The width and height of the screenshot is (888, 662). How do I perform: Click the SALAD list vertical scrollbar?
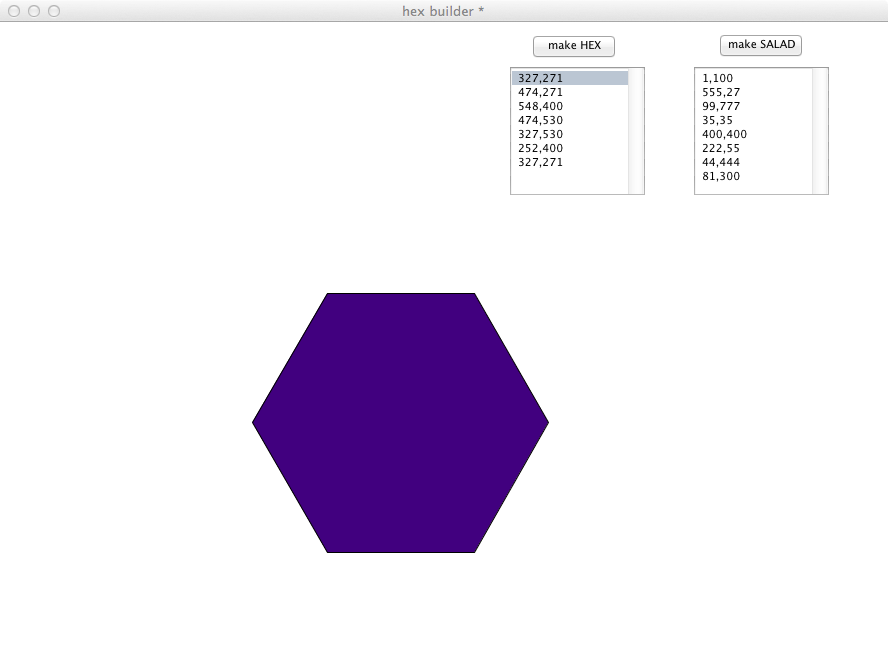click(x=820, y=131)
